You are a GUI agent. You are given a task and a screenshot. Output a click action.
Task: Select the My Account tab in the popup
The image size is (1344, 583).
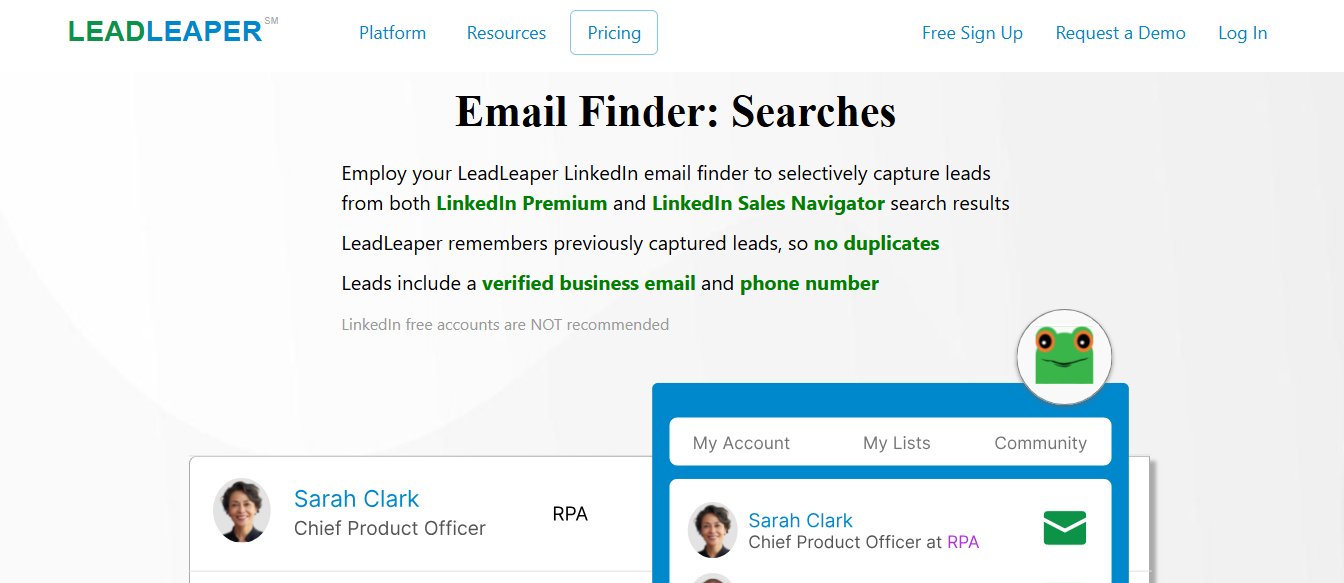click(740, 442)
